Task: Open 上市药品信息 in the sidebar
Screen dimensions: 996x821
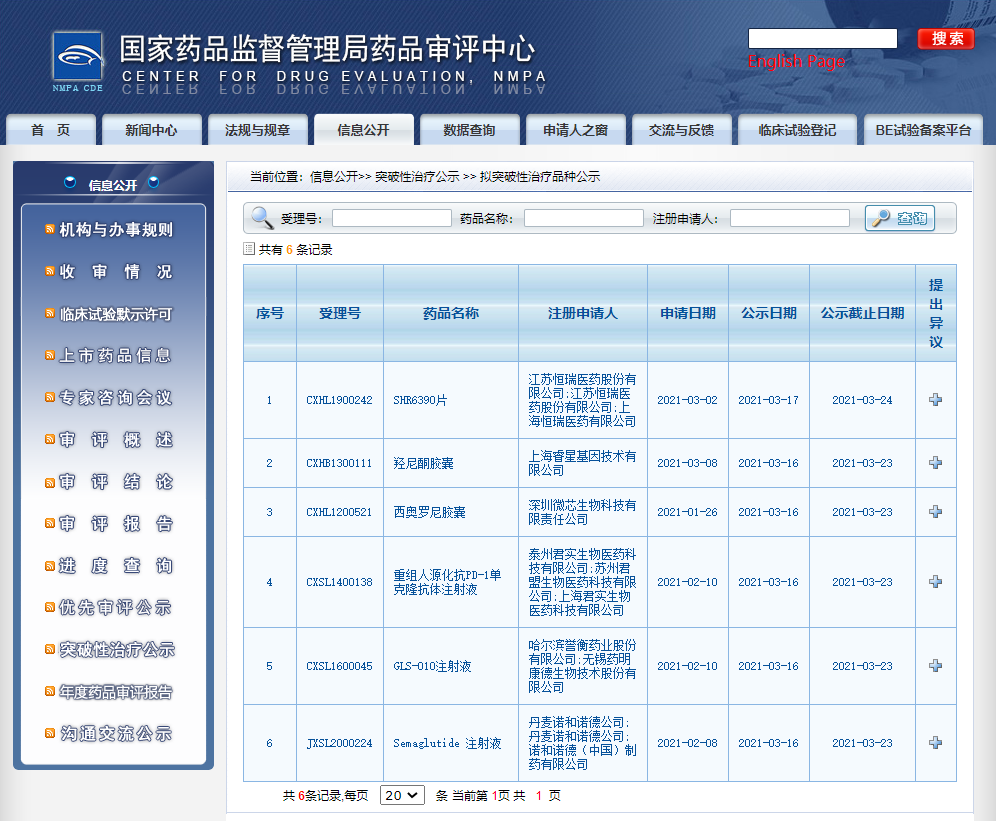Action: click(116, 355)
